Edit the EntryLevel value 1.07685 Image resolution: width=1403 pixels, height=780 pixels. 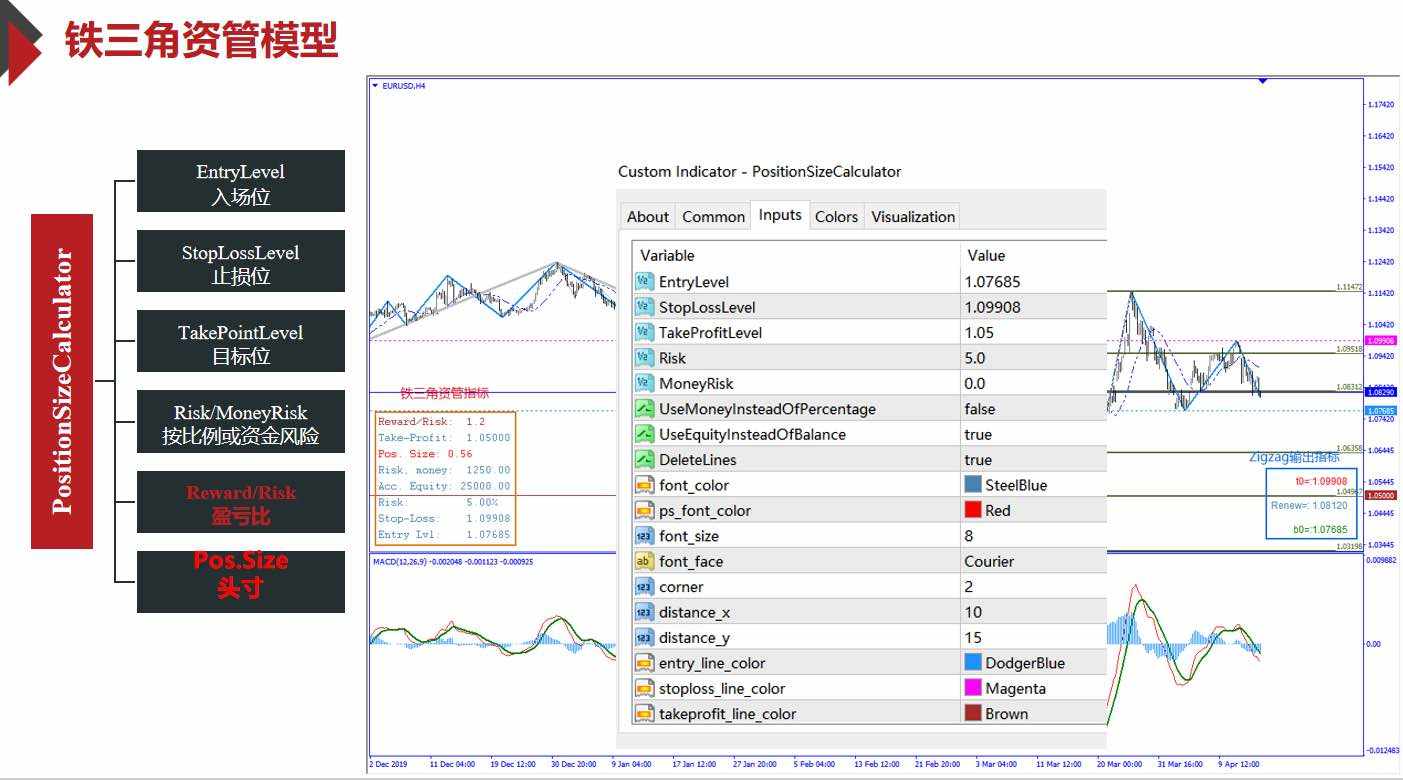coord(1034,282)
